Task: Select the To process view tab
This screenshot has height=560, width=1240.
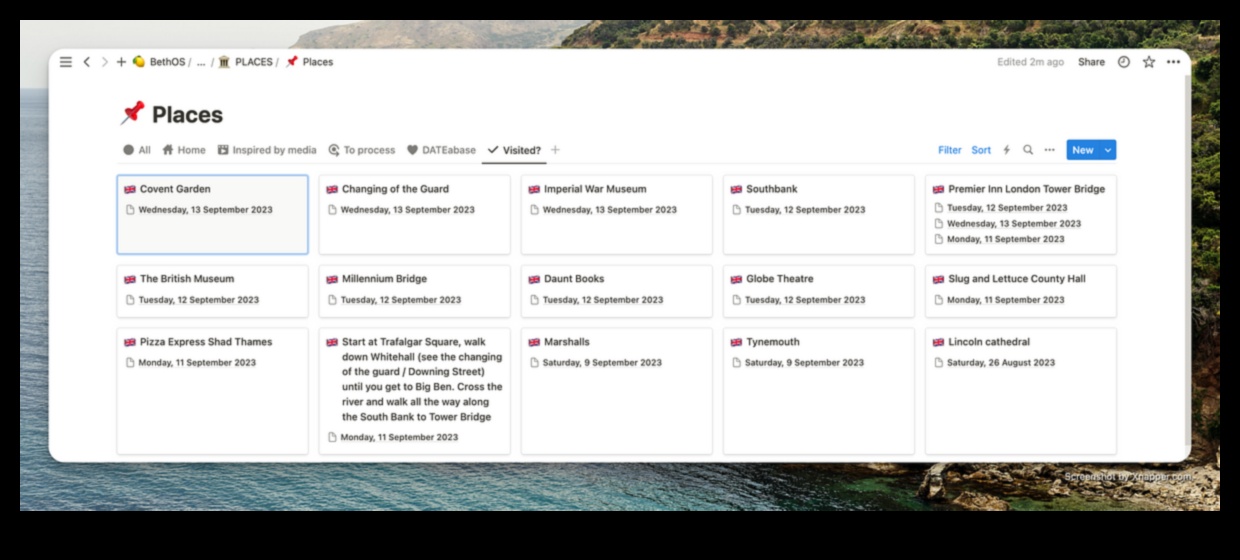Action: point(362,150)
